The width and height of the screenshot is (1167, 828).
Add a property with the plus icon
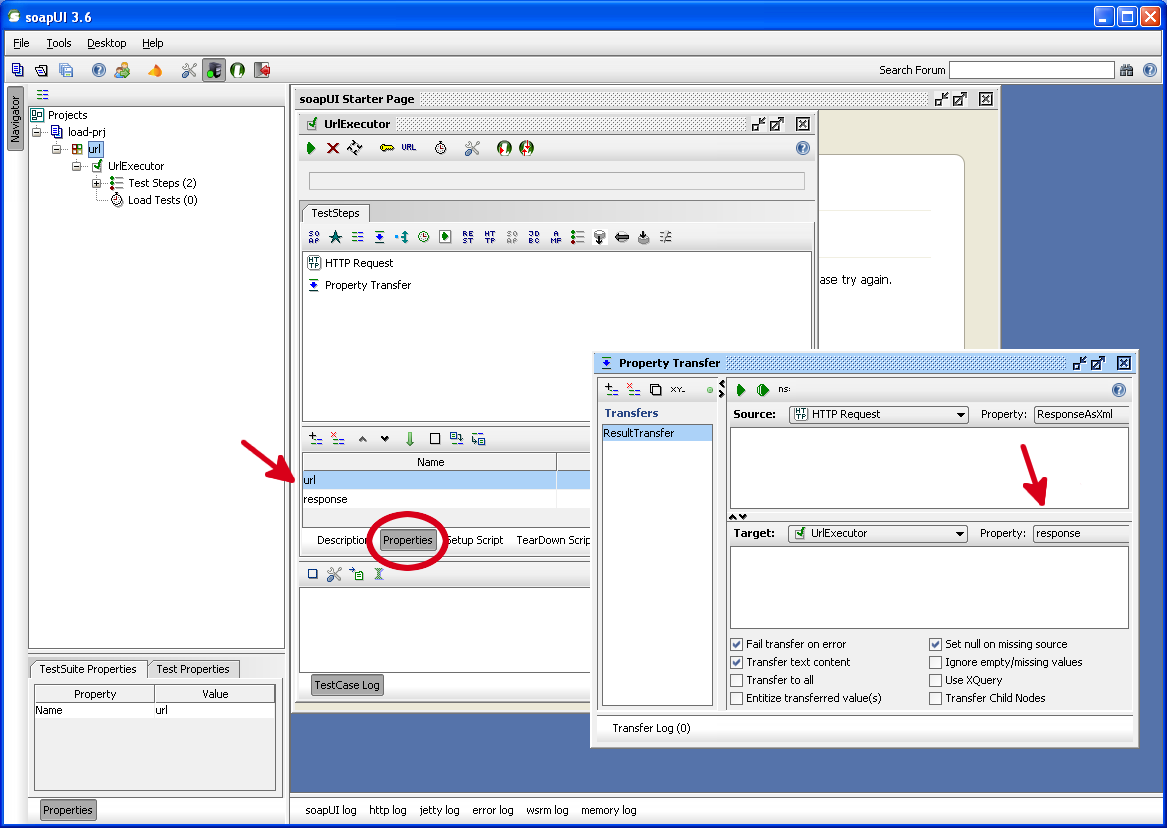coord(315,439)
